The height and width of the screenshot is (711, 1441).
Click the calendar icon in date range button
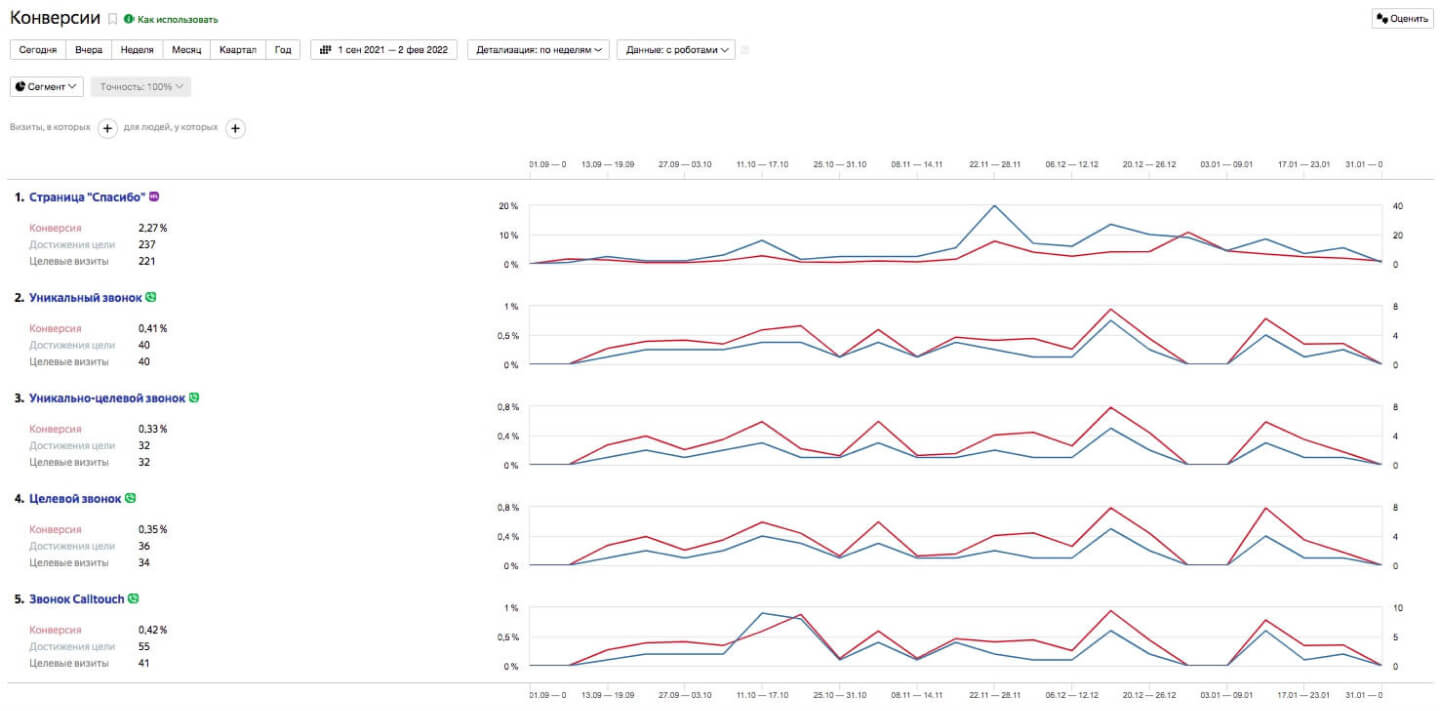click(326, 49)
